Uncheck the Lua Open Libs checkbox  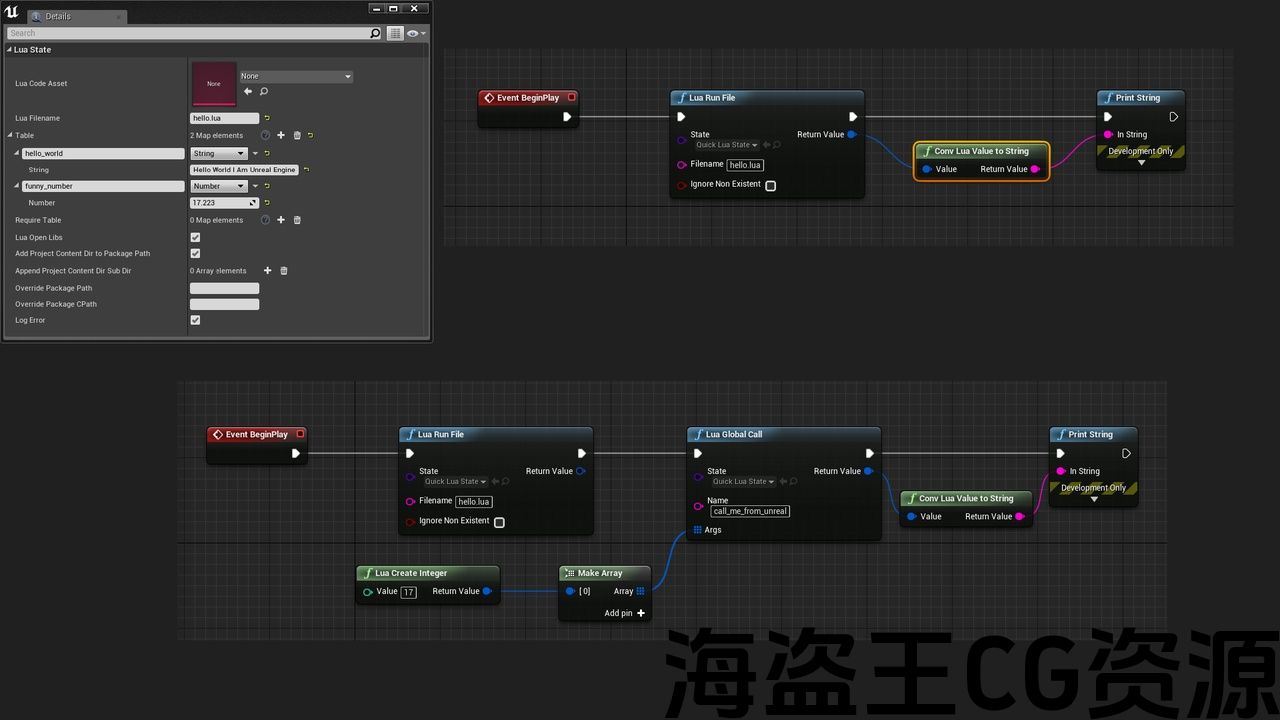195,237
